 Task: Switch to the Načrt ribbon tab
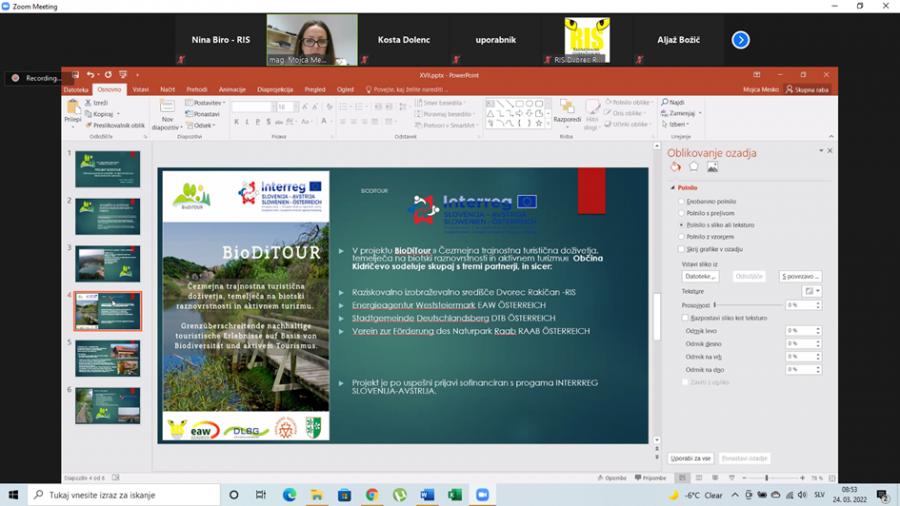pos(168,89)
